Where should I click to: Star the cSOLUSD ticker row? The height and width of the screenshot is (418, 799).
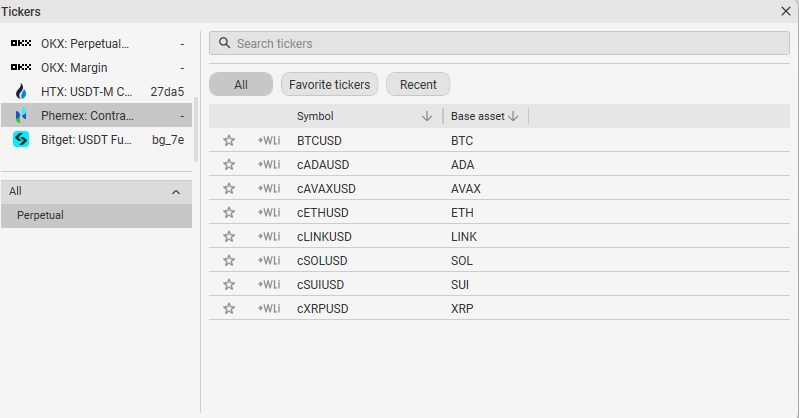pyautogui.click(x=229, y=261)
